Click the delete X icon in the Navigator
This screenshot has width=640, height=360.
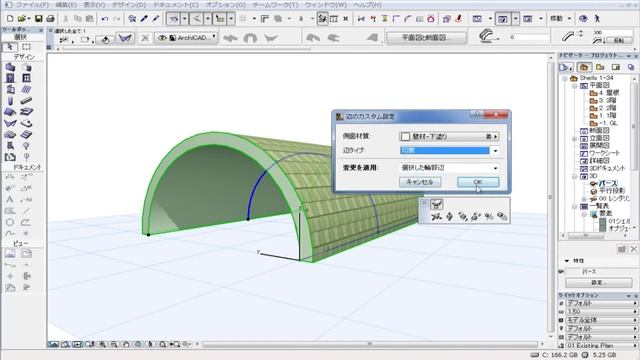click(x=633, y=249)
